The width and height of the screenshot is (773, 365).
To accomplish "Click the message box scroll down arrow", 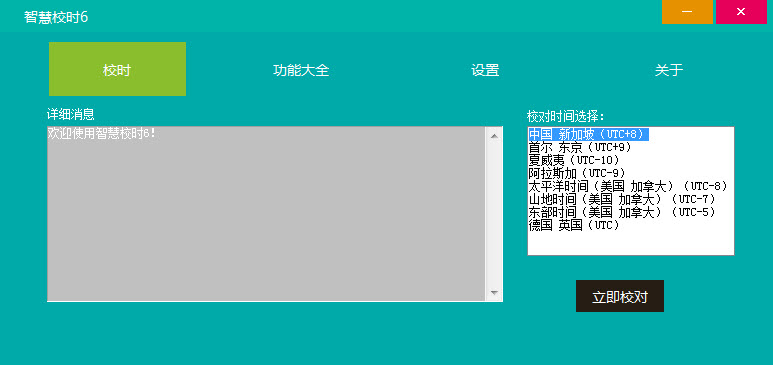I will 494,293.
